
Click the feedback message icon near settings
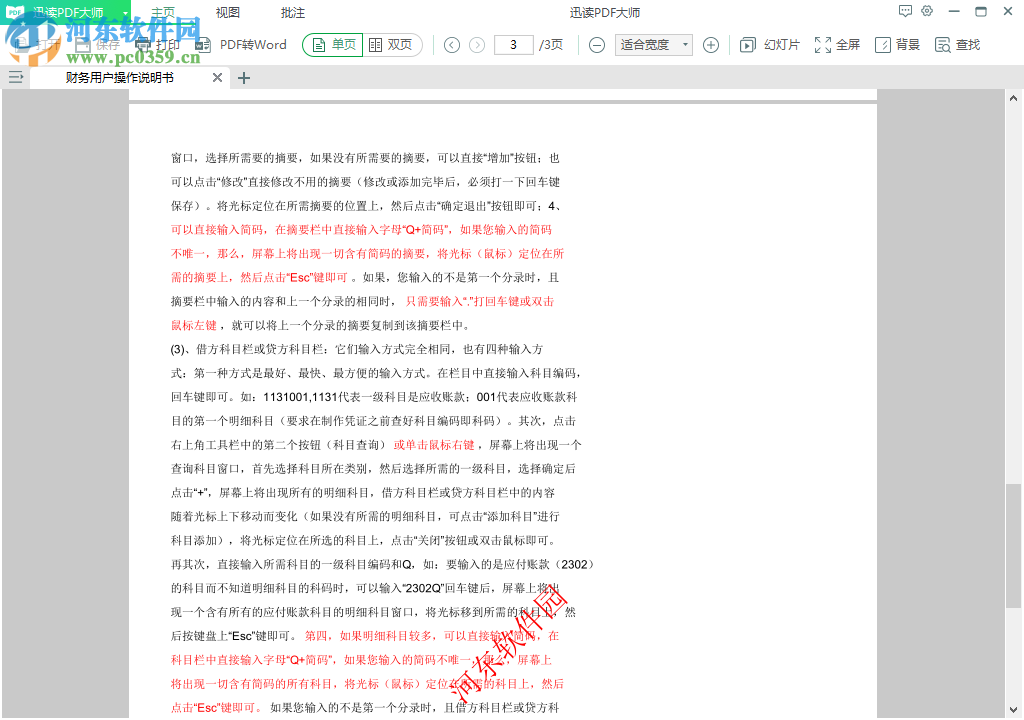click(905, 10)
